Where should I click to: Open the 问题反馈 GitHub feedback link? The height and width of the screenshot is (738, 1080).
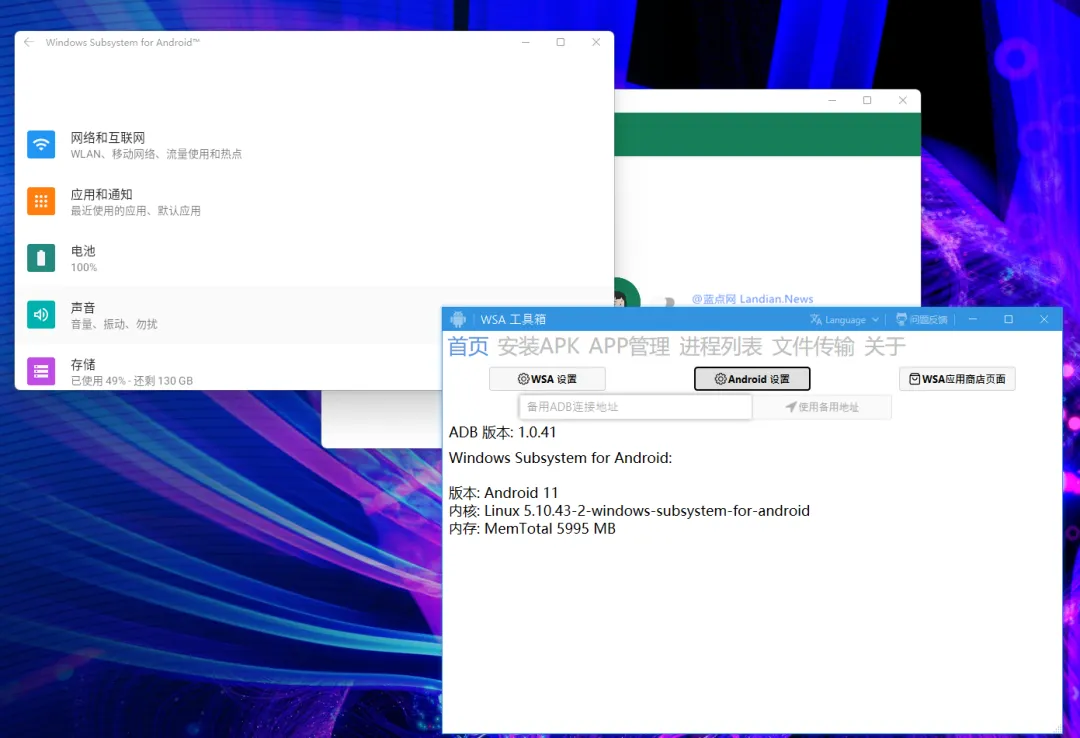922,320
